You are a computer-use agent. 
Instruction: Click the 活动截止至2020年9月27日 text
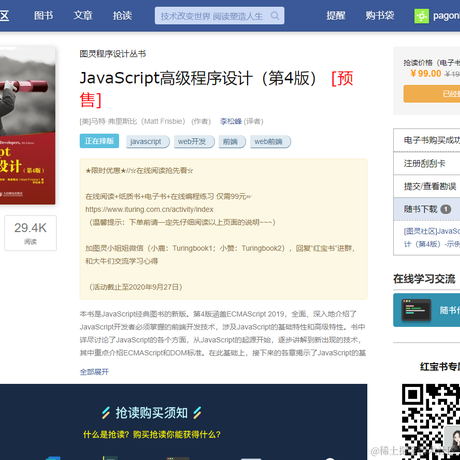[x=135, y=287]
